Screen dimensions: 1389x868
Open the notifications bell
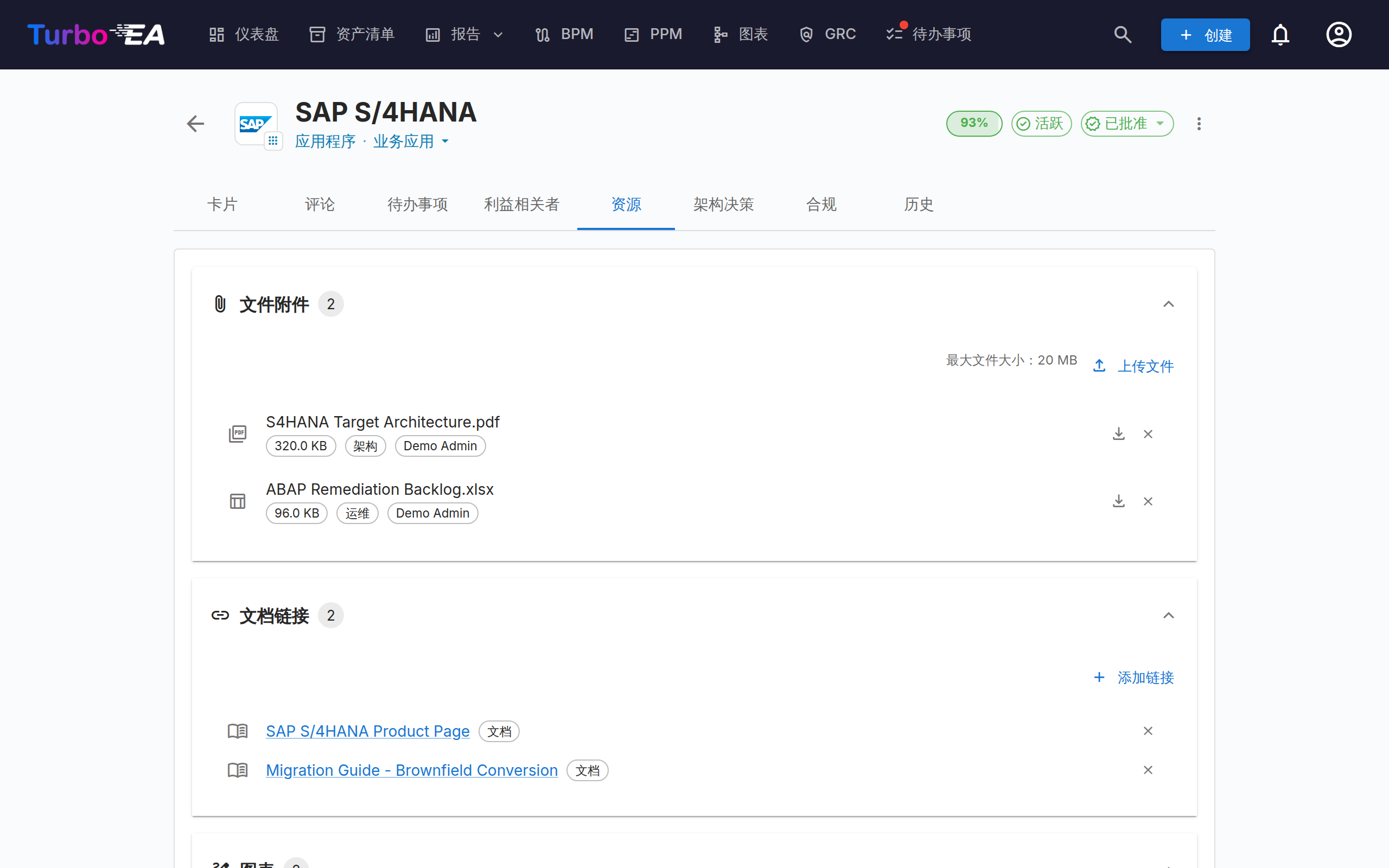pyautogui.click(x=1280, y=34)
